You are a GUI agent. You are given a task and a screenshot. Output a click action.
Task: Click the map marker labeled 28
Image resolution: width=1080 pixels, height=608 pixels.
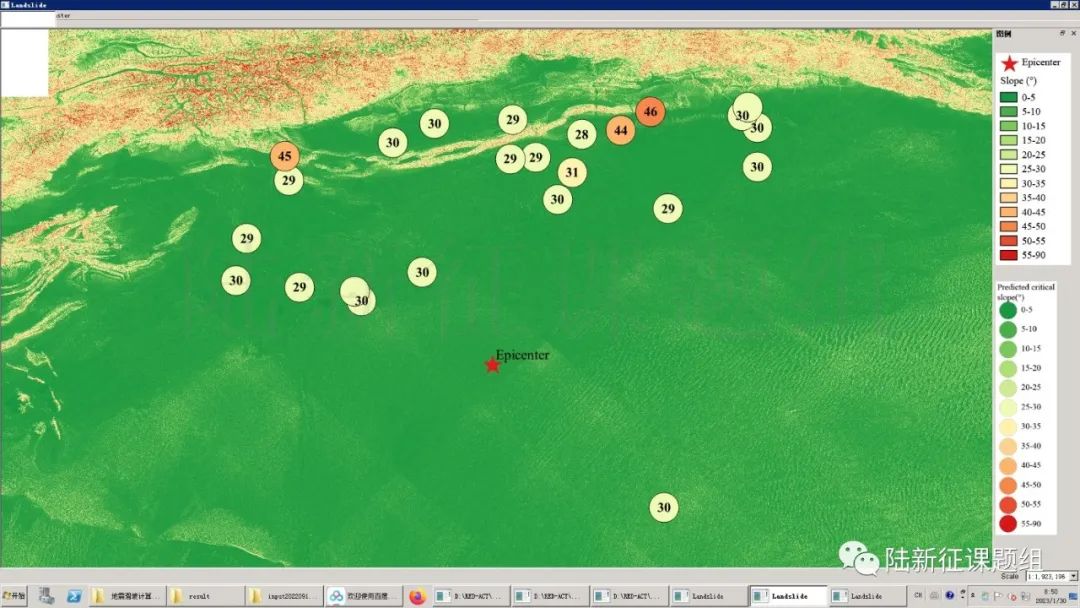[x=581, y=134]
